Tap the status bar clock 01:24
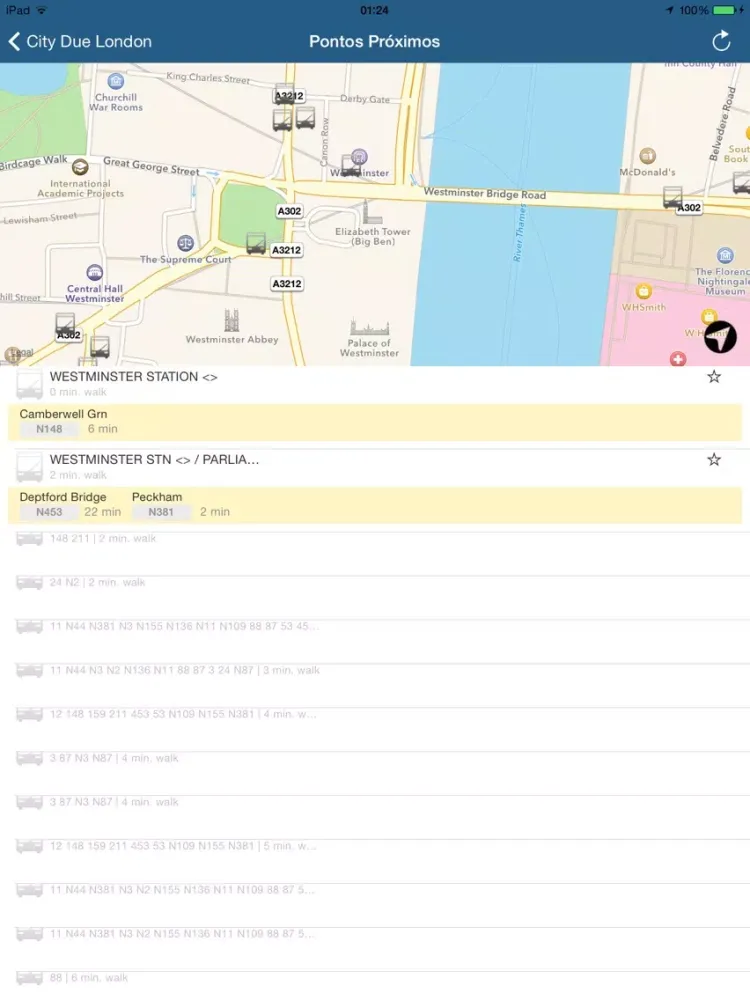The image size is (750, 1000). click(374, 10)
